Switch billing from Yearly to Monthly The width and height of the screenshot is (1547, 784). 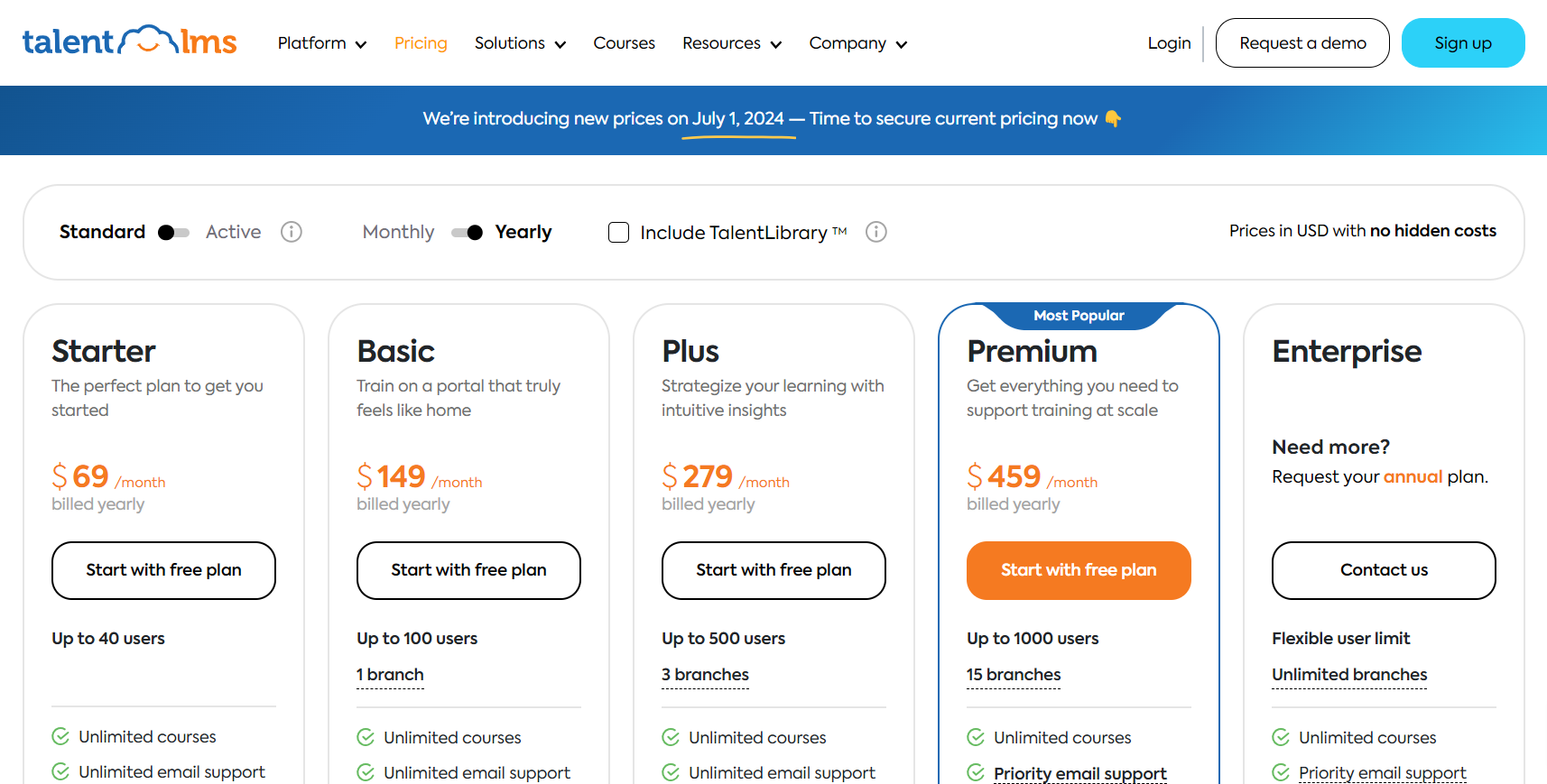click(466, 232)
